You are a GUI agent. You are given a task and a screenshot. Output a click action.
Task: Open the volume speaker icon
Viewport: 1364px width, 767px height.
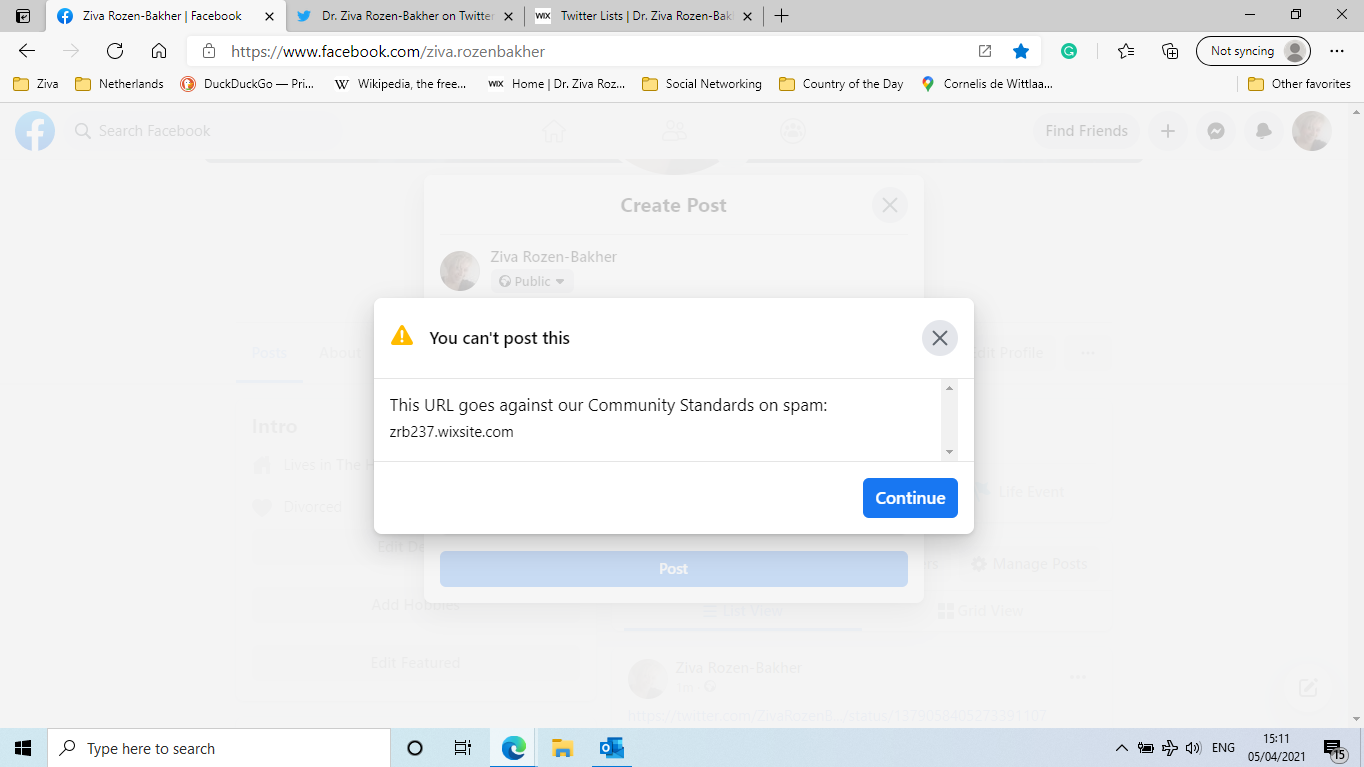(1192, 748)
